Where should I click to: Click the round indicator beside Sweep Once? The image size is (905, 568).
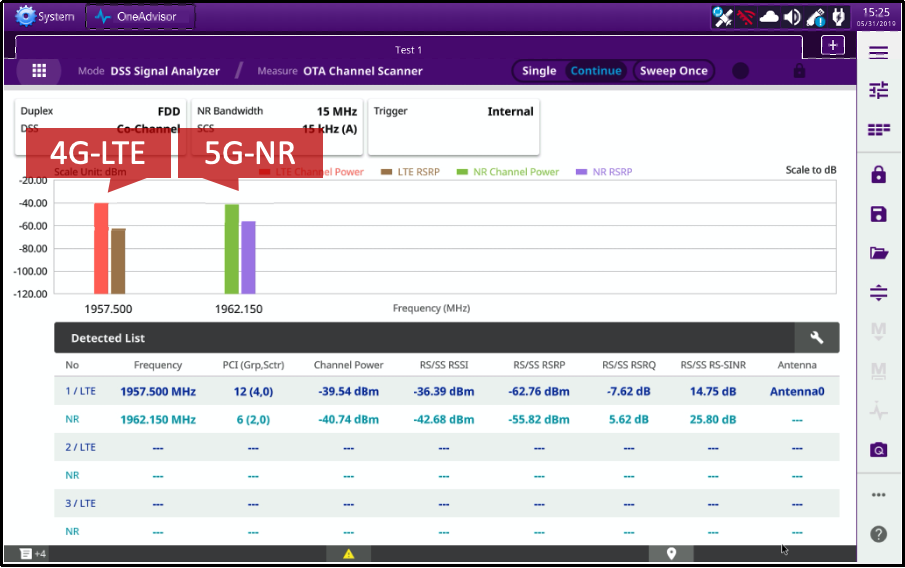(x=741, y=71)
